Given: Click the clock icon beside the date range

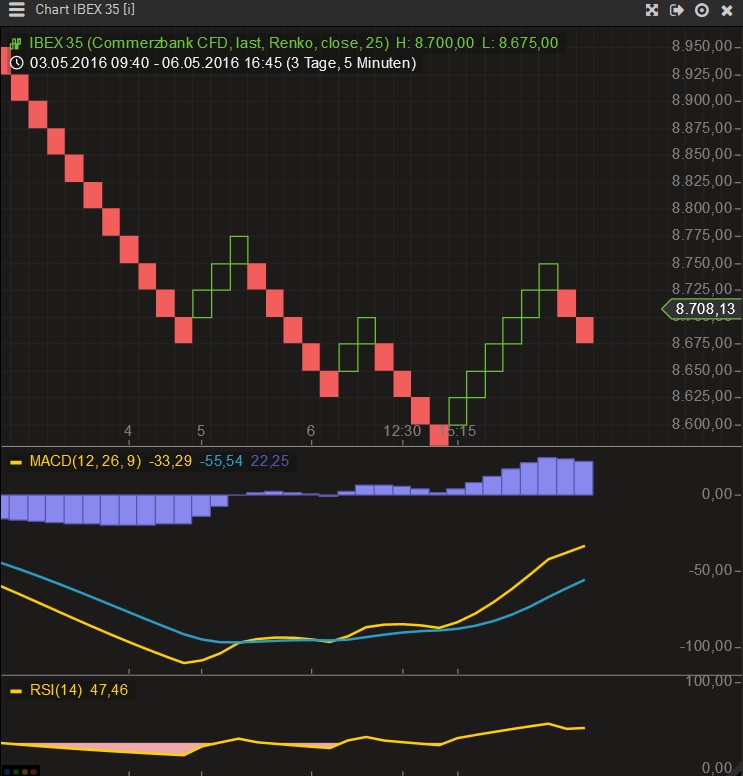Looking at the screenshot, I should pyautogui.click(x=16, y=62).
